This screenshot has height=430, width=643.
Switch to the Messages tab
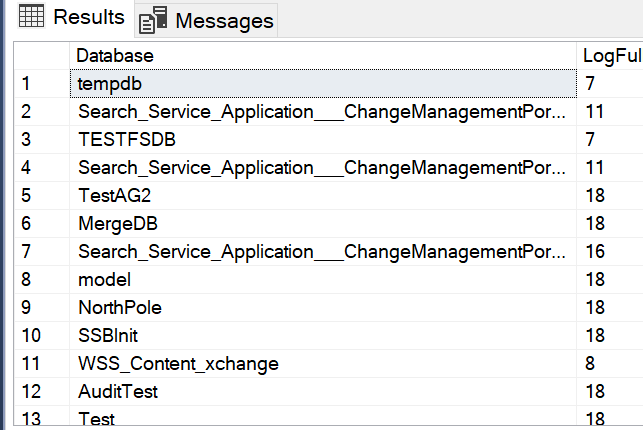(224, 20)
